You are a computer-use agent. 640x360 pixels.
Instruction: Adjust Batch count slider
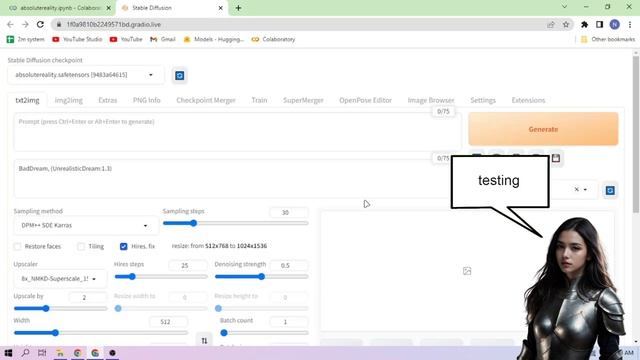tap(264, 333)
